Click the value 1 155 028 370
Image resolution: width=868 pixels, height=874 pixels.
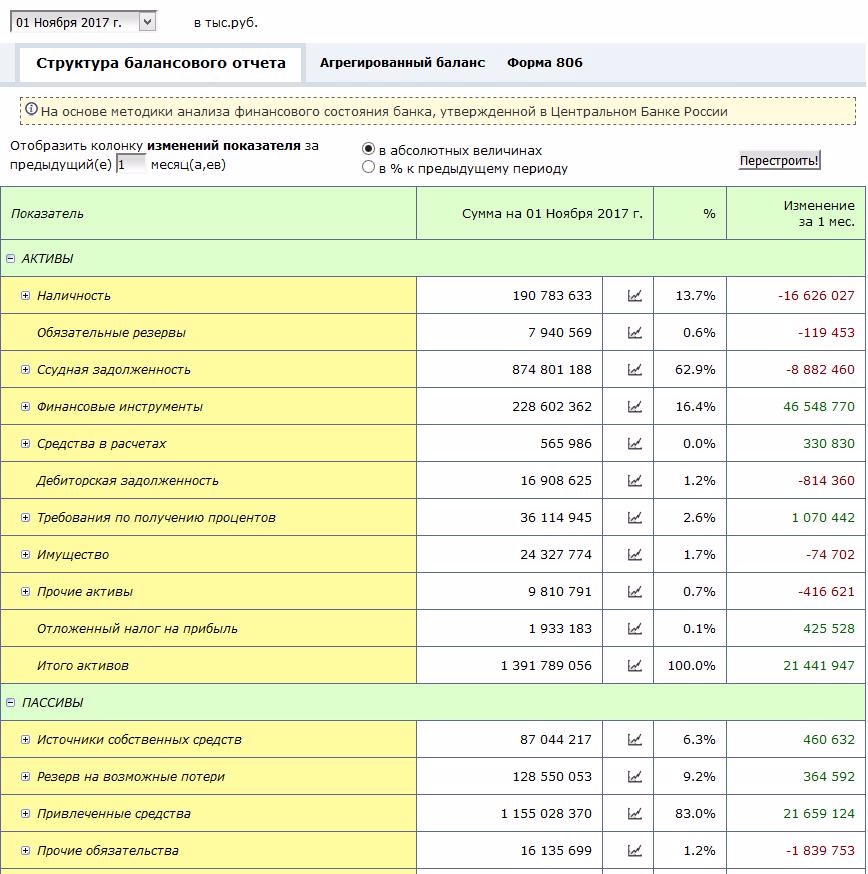point(546,813)
